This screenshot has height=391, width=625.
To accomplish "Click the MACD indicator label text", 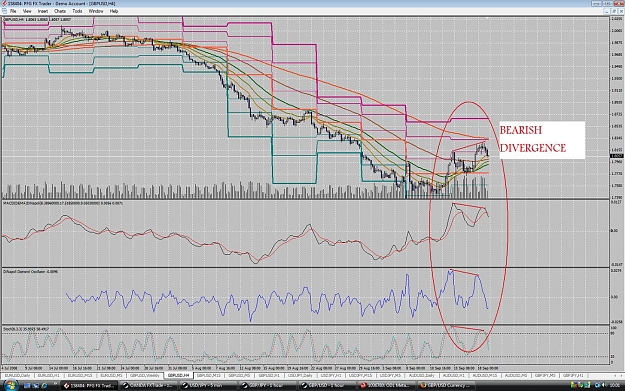I will click(x=63, y=204).
